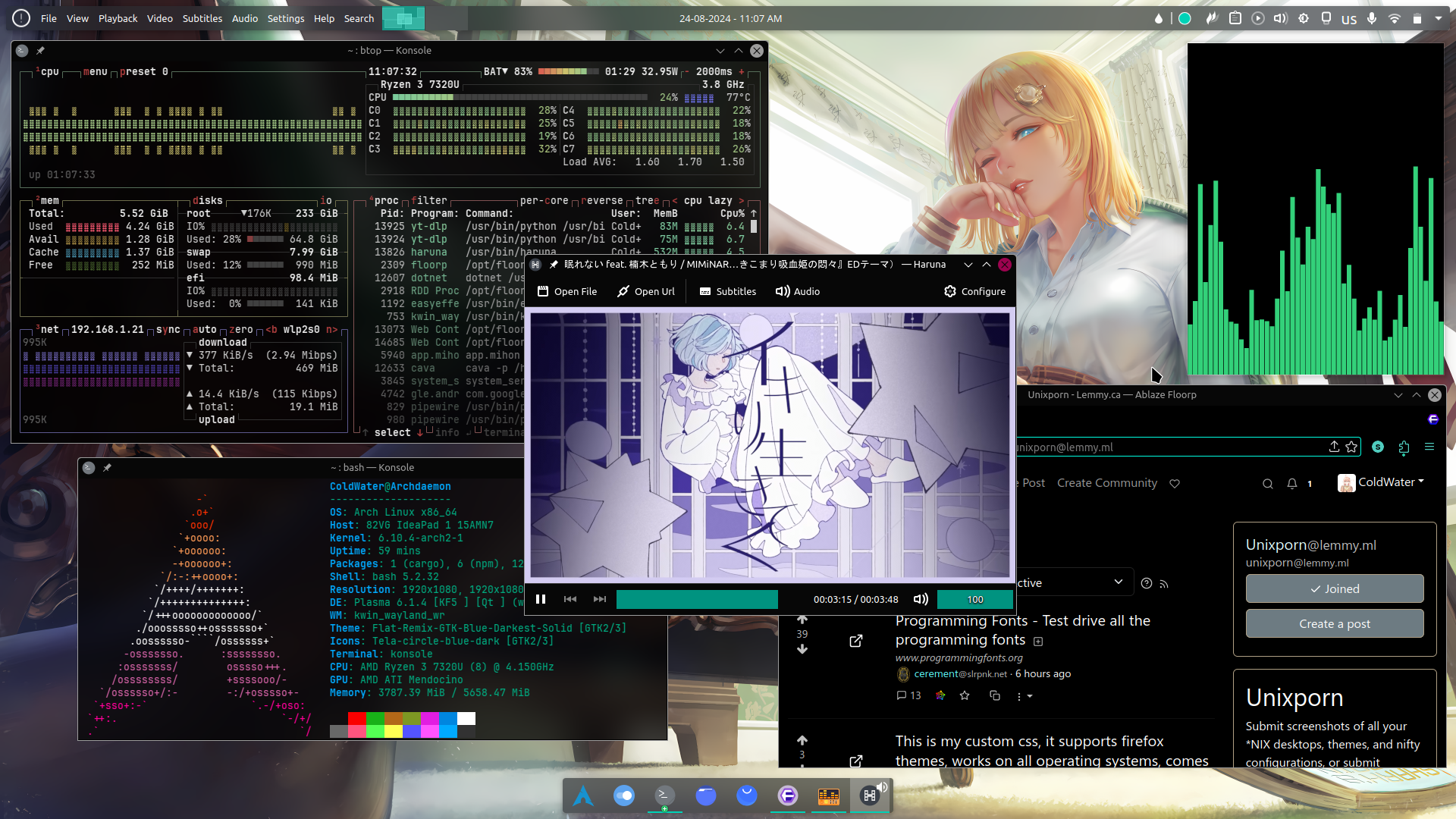Viewport: 1456px width, 819px height.
Task: Open System Settings toggle icon in dock
Action: pyautogui.click(x=624, y=795)
